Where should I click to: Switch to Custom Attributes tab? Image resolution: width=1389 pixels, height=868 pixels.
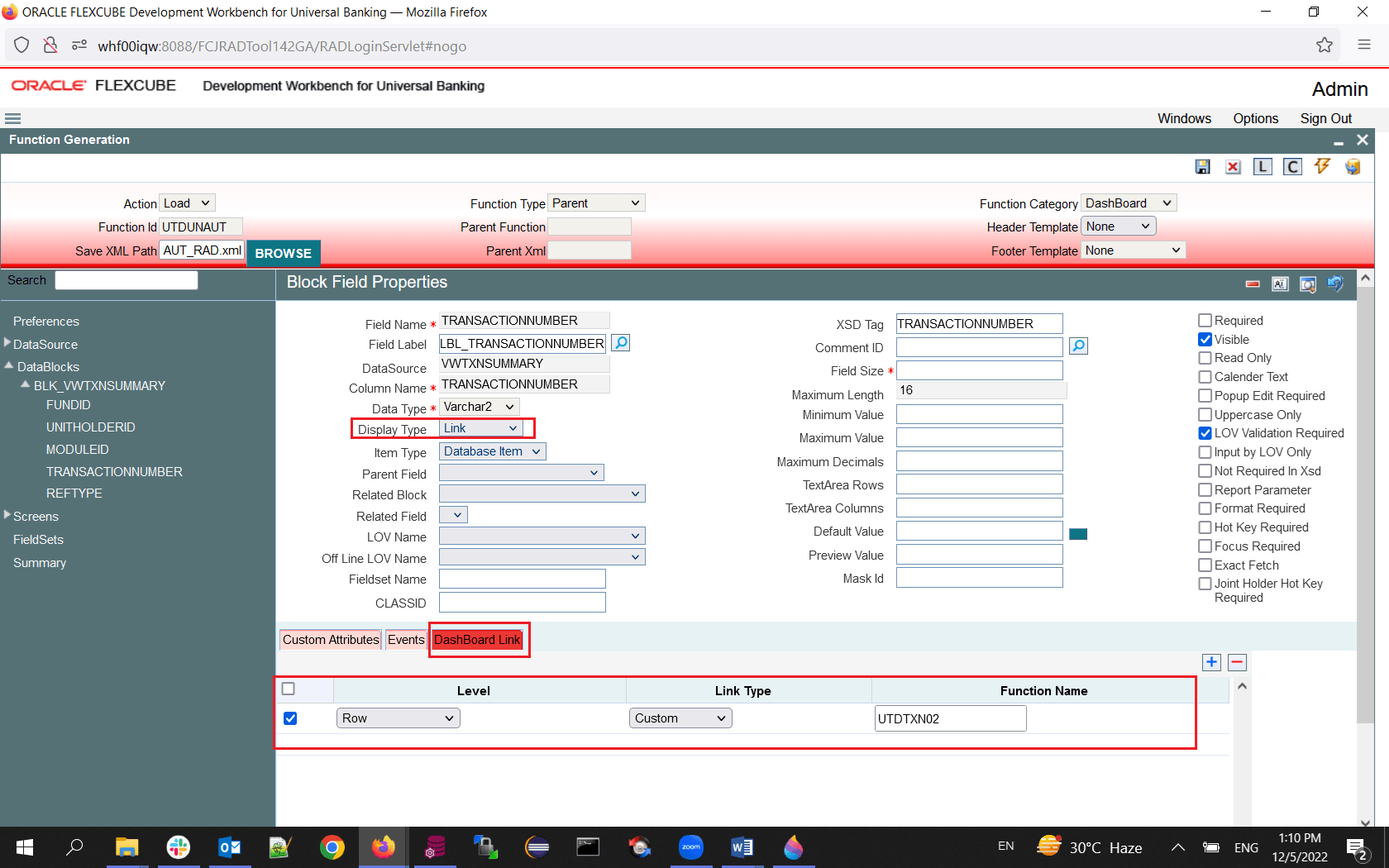pos(331,640)
